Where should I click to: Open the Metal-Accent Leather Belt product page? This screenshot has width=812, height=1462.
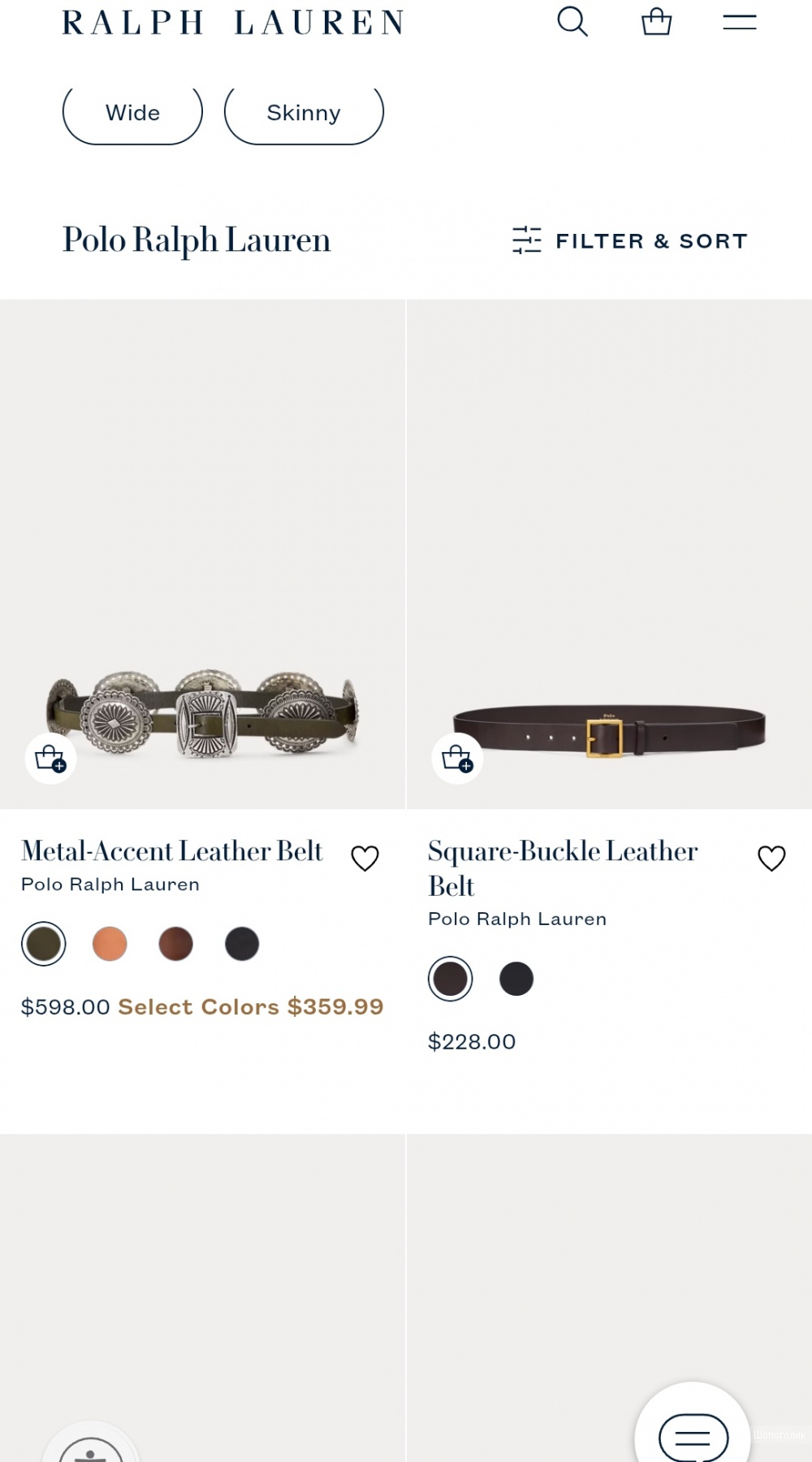[x=172, y=850]
